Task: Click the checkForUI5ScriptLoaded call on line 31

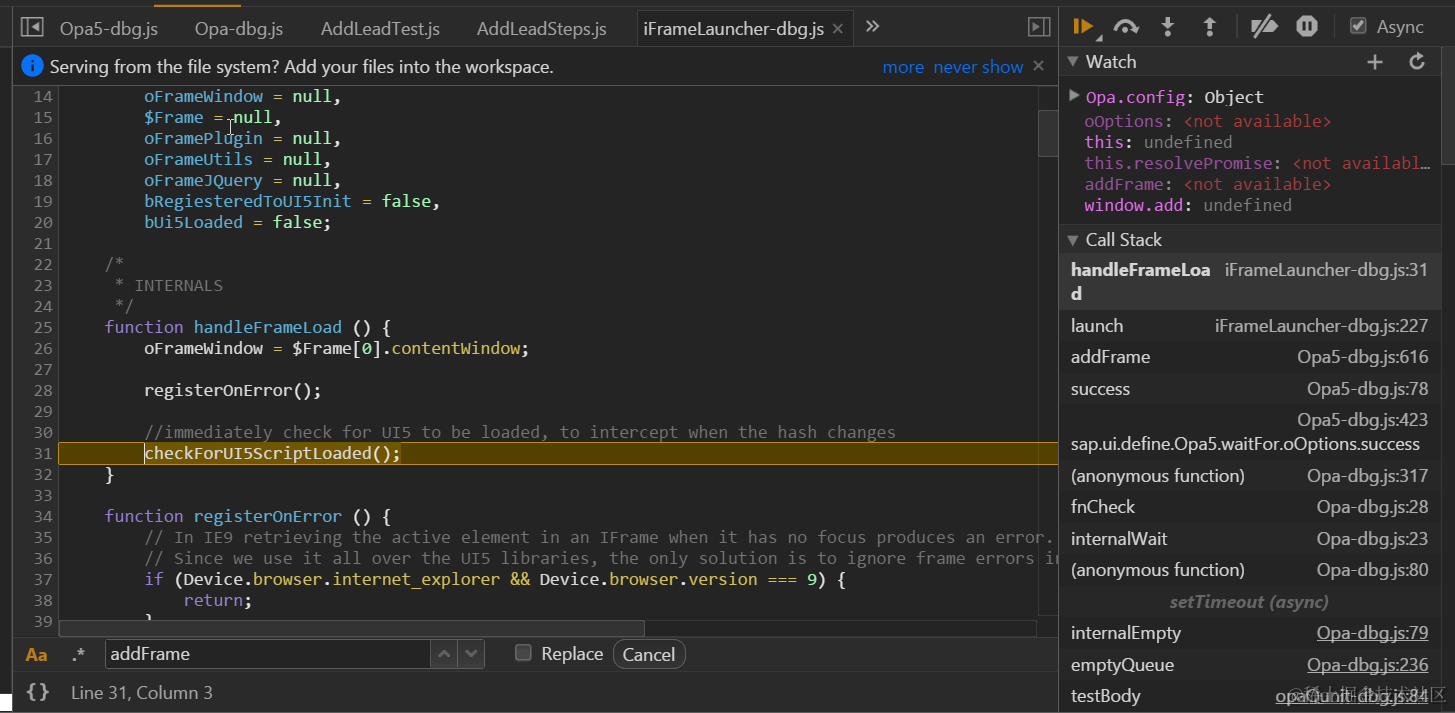Action: (x=272, y=453)
